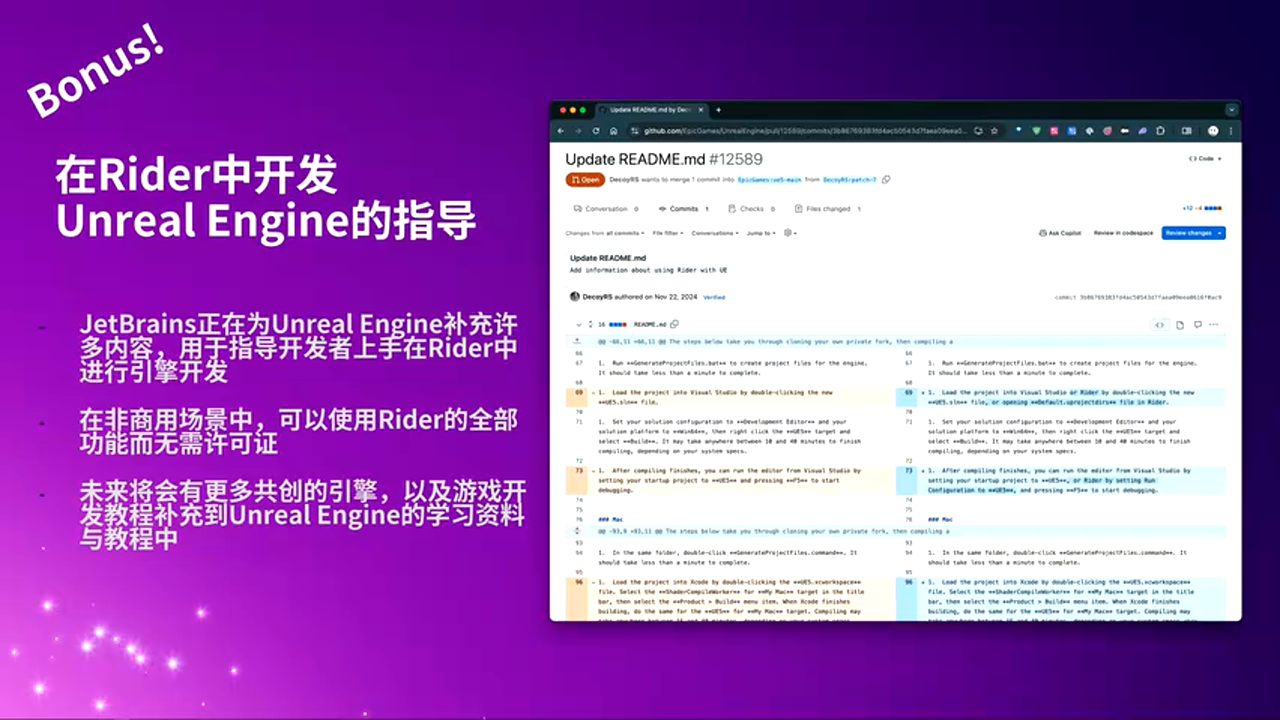Open the diff settings gear icon
The height and width of the screenshot is (720, 1280).
(787, 233)
